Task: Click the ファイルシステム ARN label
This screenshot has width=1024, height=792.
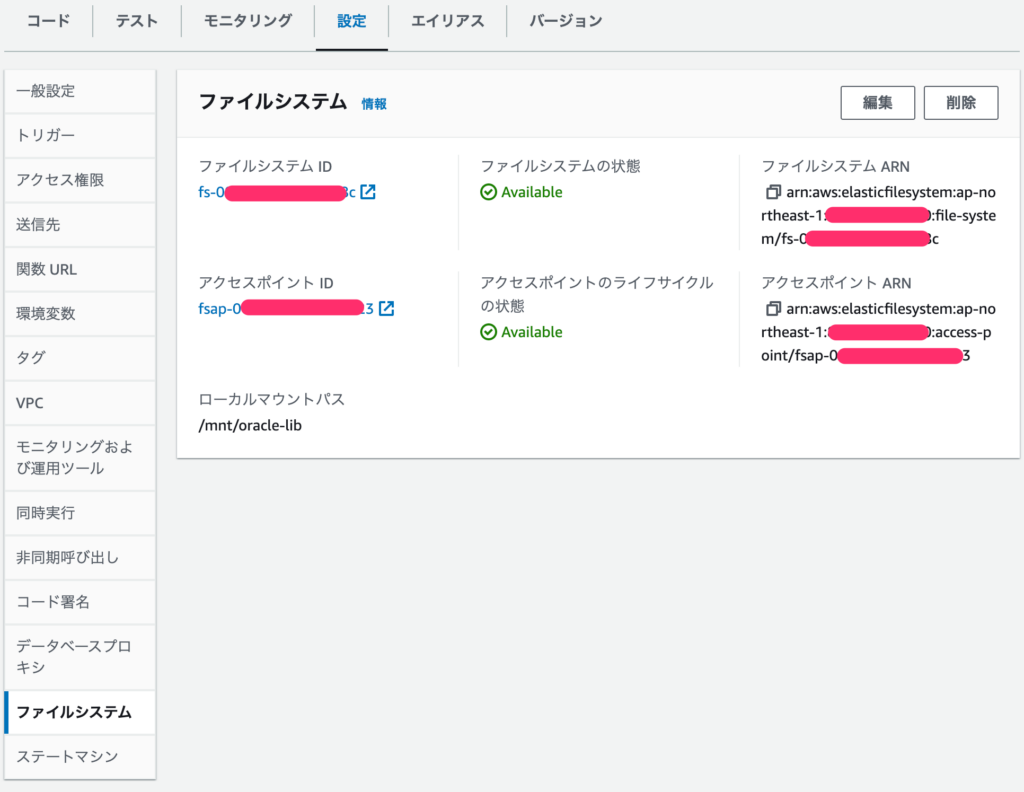Action: (x=835, y=166)
